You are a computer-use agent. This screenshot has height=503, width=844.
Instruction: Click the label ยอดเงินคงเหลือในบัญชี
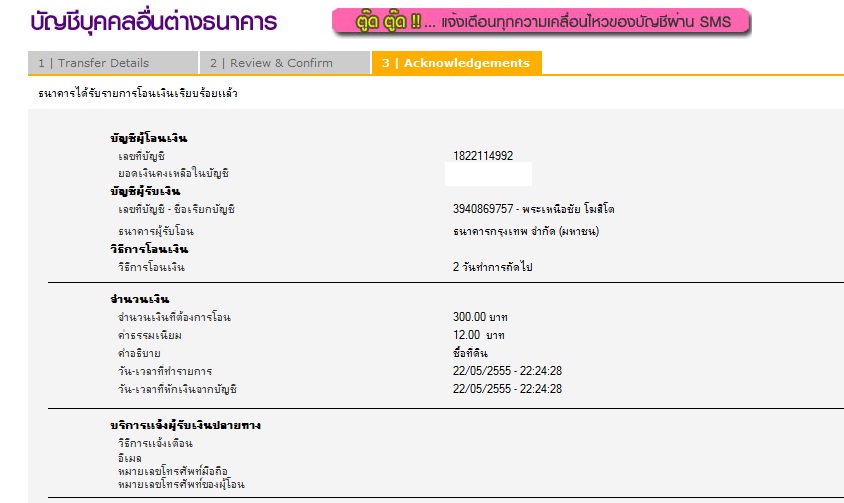coord(173,174)
